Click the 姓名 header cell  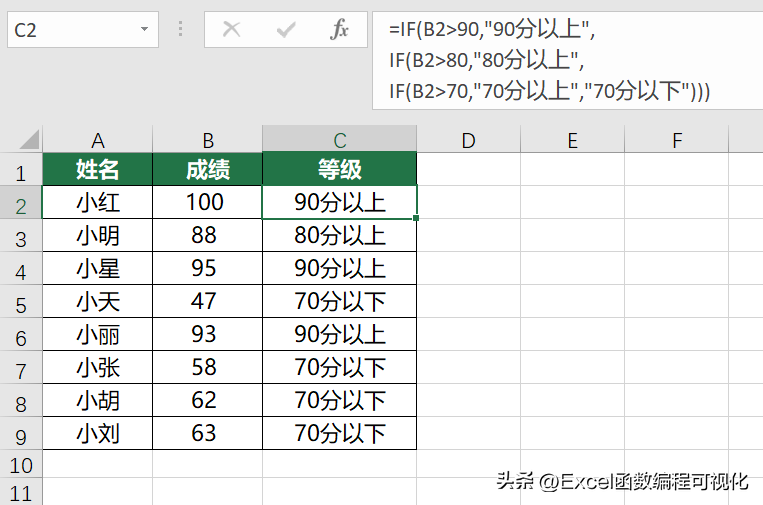tap(98, 169)
